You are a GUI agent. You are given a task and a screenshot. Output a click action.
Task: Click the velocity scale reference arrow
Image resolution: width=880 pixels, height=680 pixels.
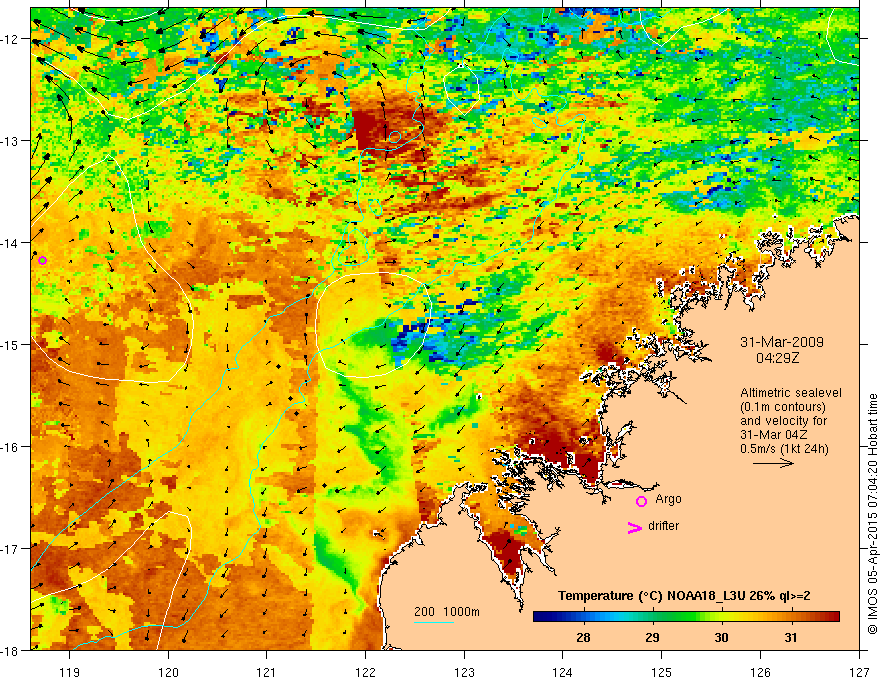(x=773, y=463)
